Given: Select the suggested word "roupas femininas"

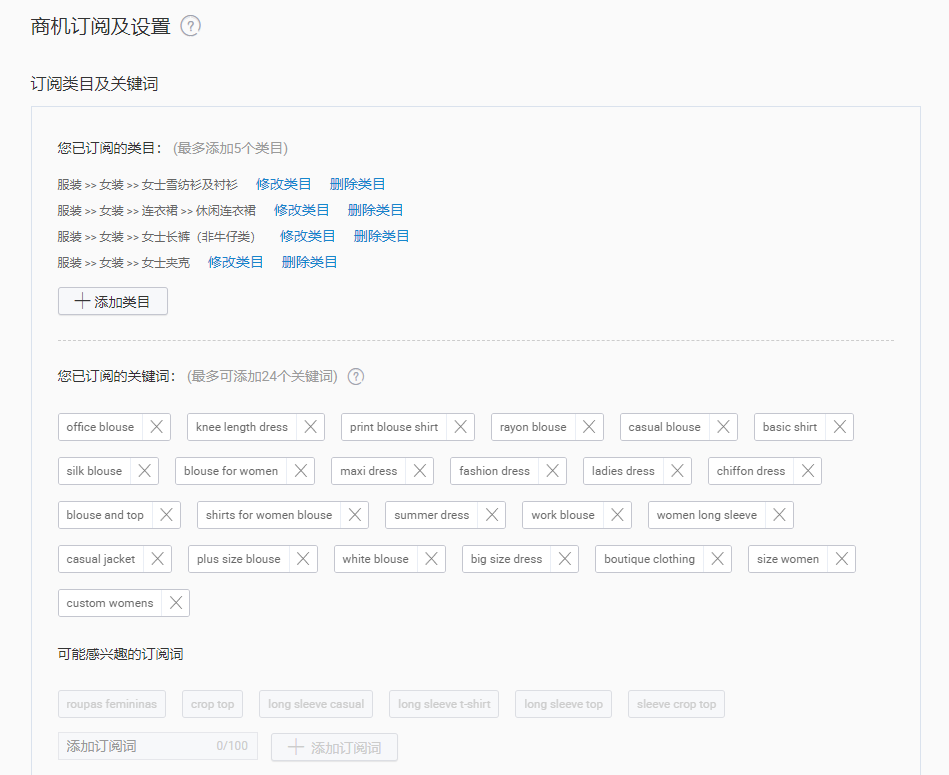Looking at the screenshot, I should (x=111, y=703).
